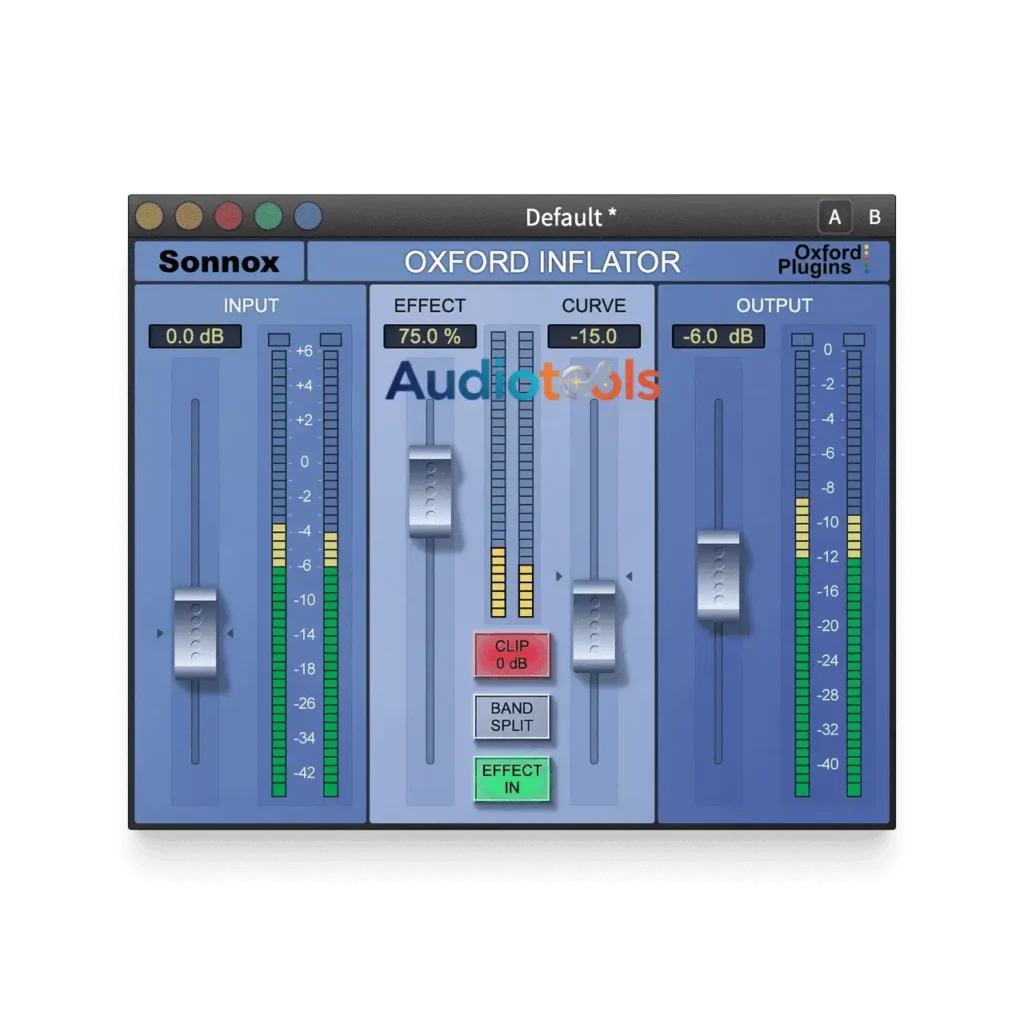Click the -40 output meter scale mark
This screenshot has width=1024, height=1024.
pyautogui.click(x=827, y=764)
